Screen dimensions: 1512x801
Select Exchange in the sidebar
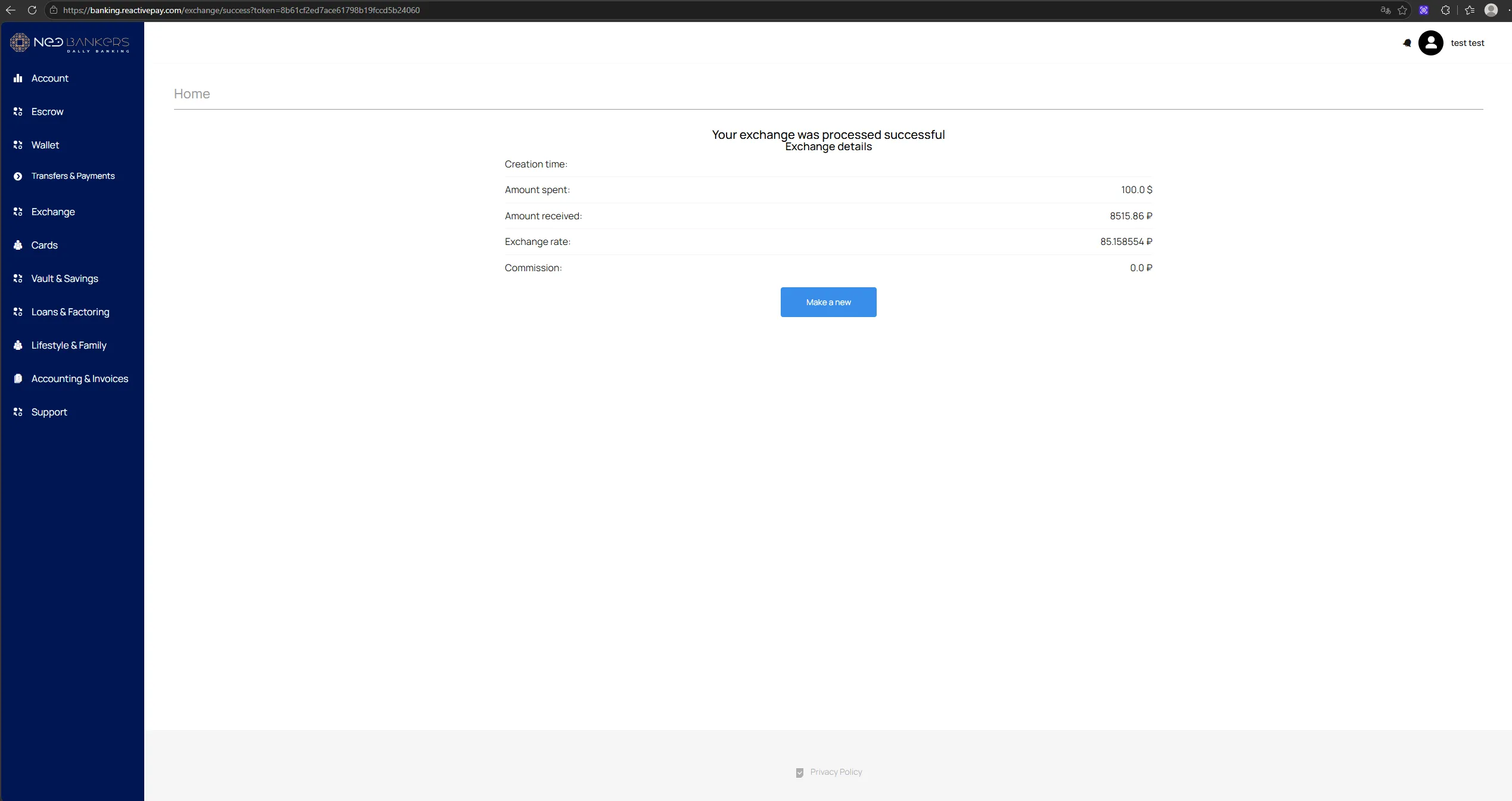(x=53, y=212)
